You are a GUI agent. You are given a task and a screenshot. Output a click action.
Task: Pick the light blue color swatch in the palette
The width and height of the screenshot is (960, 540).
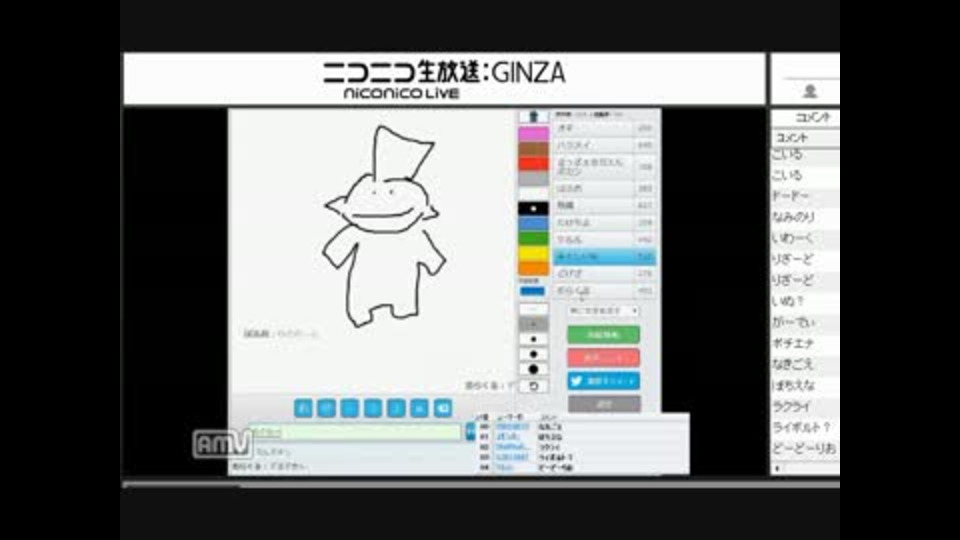pyautogui.click(x=533, y=223)
